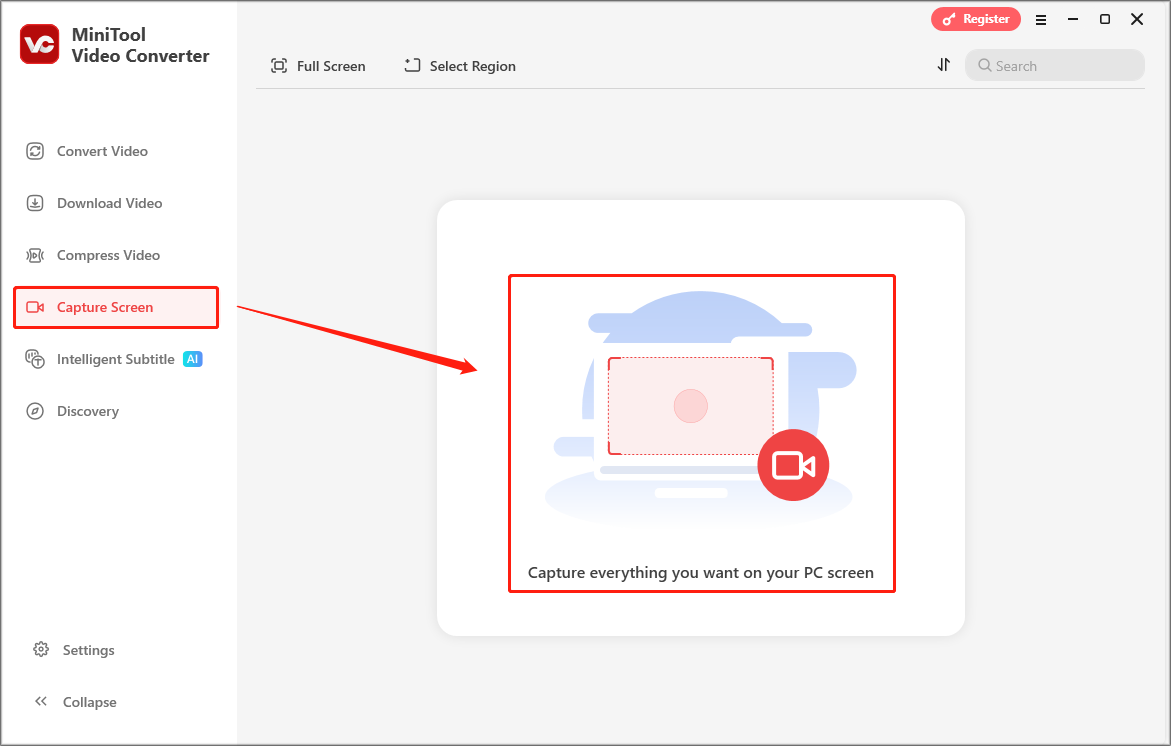Select the AI badge next to Intelligent Subtitle
Screen dimensions: 1171x746
click(191, 358)
